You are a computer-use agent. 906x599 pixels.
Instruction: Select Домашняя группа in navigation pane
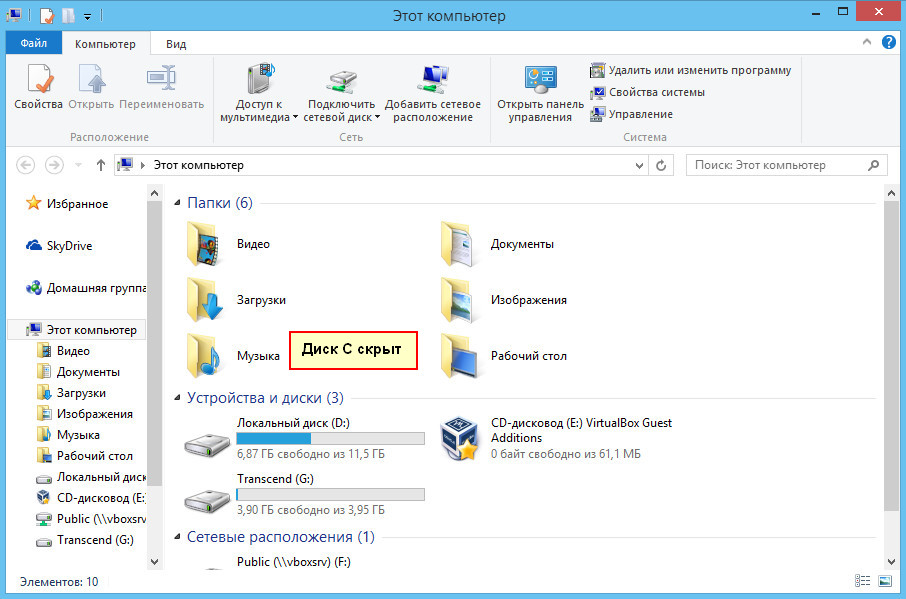click(x=86, y=288)
